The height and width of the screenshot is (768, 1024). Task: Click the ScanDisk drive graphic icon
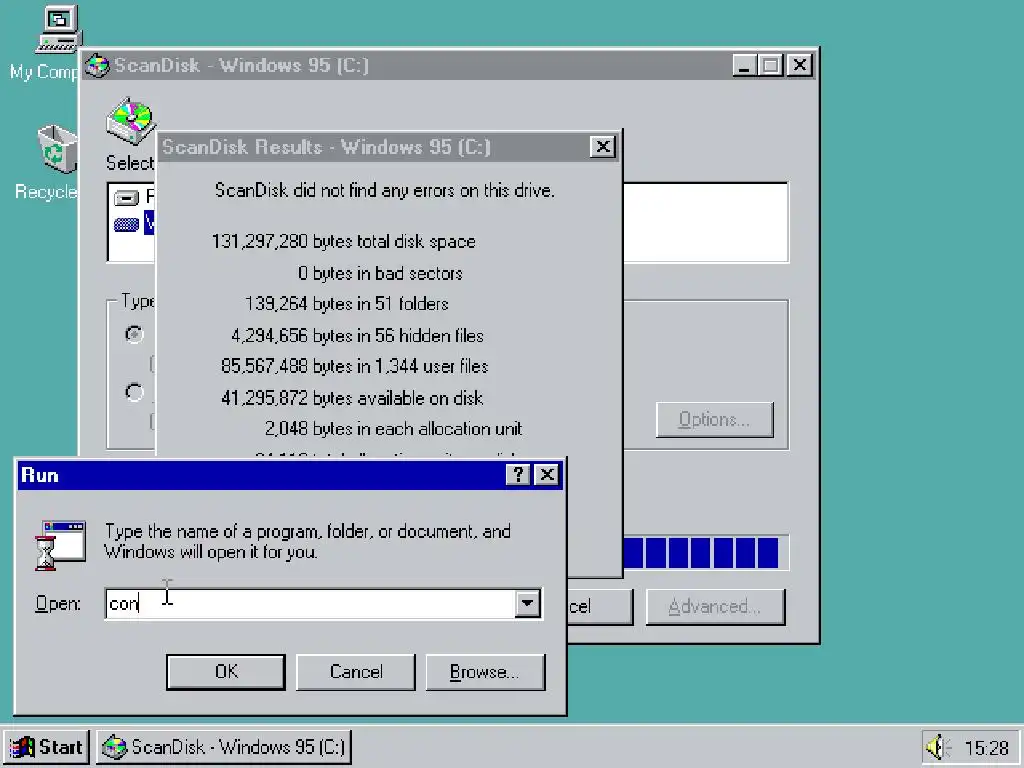(131, 121)
